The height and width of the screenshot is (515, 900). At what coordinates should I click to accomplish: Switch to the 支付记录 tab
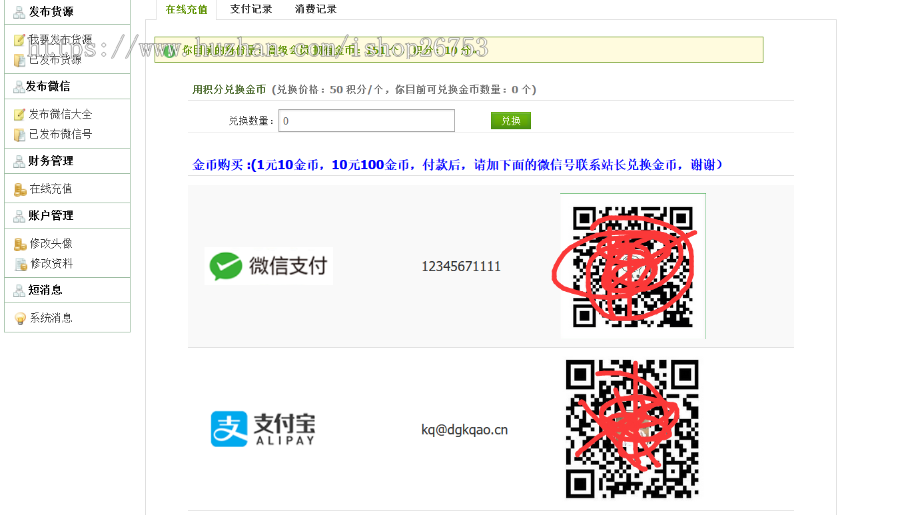[x=250, y=9]
